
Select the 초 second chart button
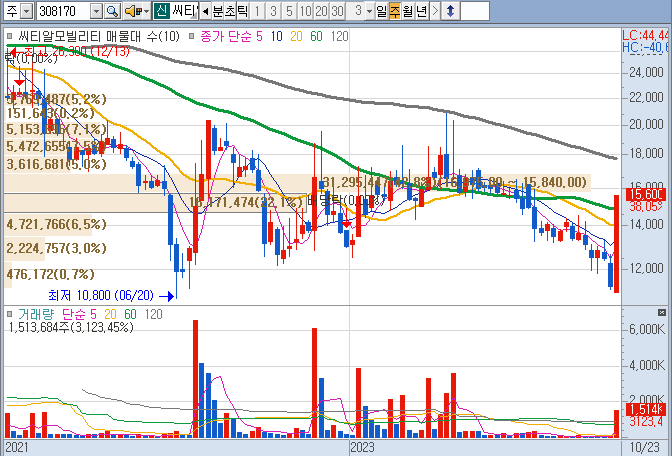point(230,11)
